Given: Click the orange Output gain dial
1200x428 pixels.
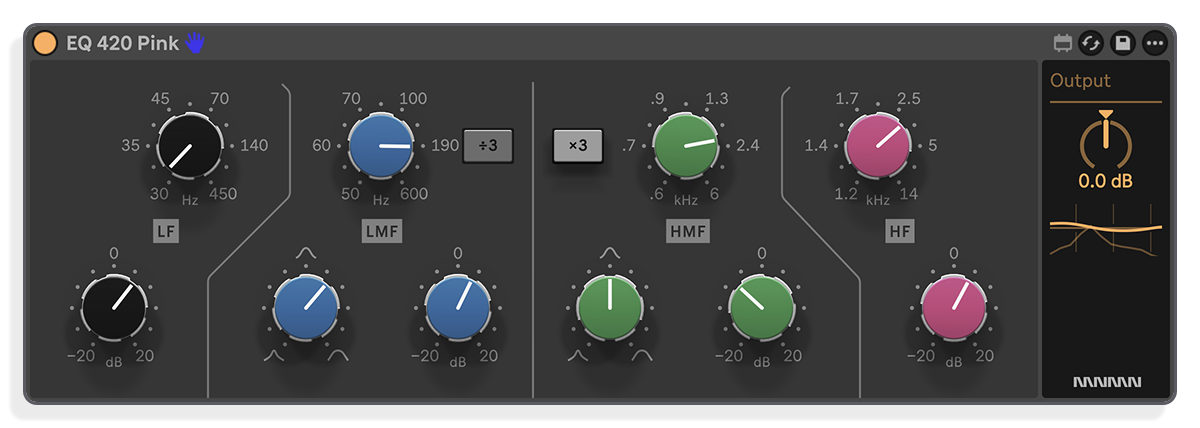Looking at the screenshot, I should click(x=1105, y=141).
